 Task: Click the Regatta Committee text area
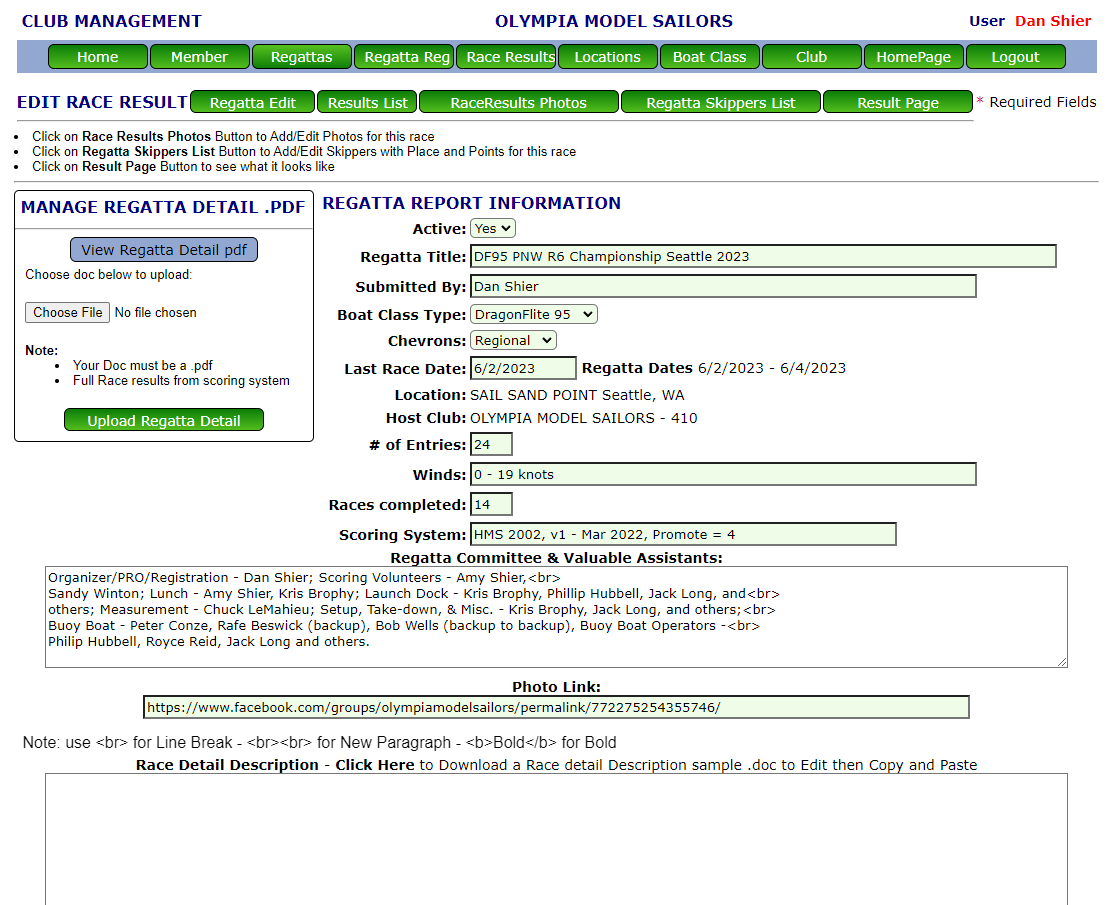pyautogui.click(x=556, y=617)
